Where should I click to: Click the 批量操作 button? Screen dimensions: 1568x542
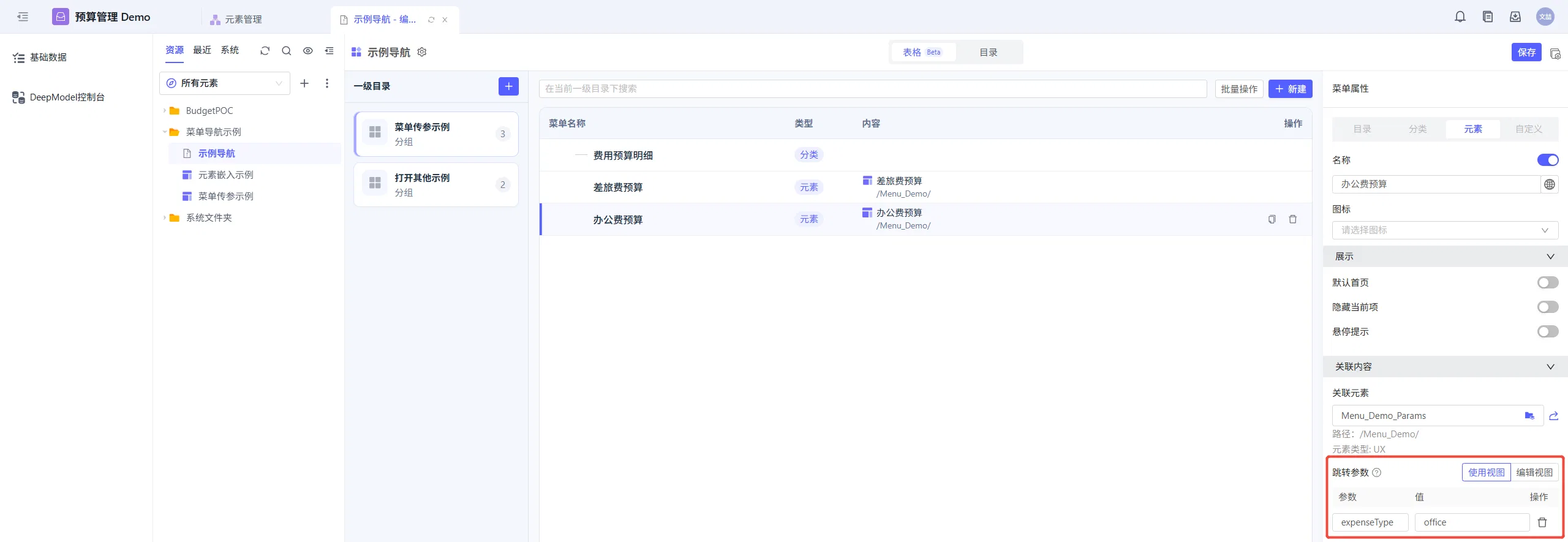pos(1238,89)
